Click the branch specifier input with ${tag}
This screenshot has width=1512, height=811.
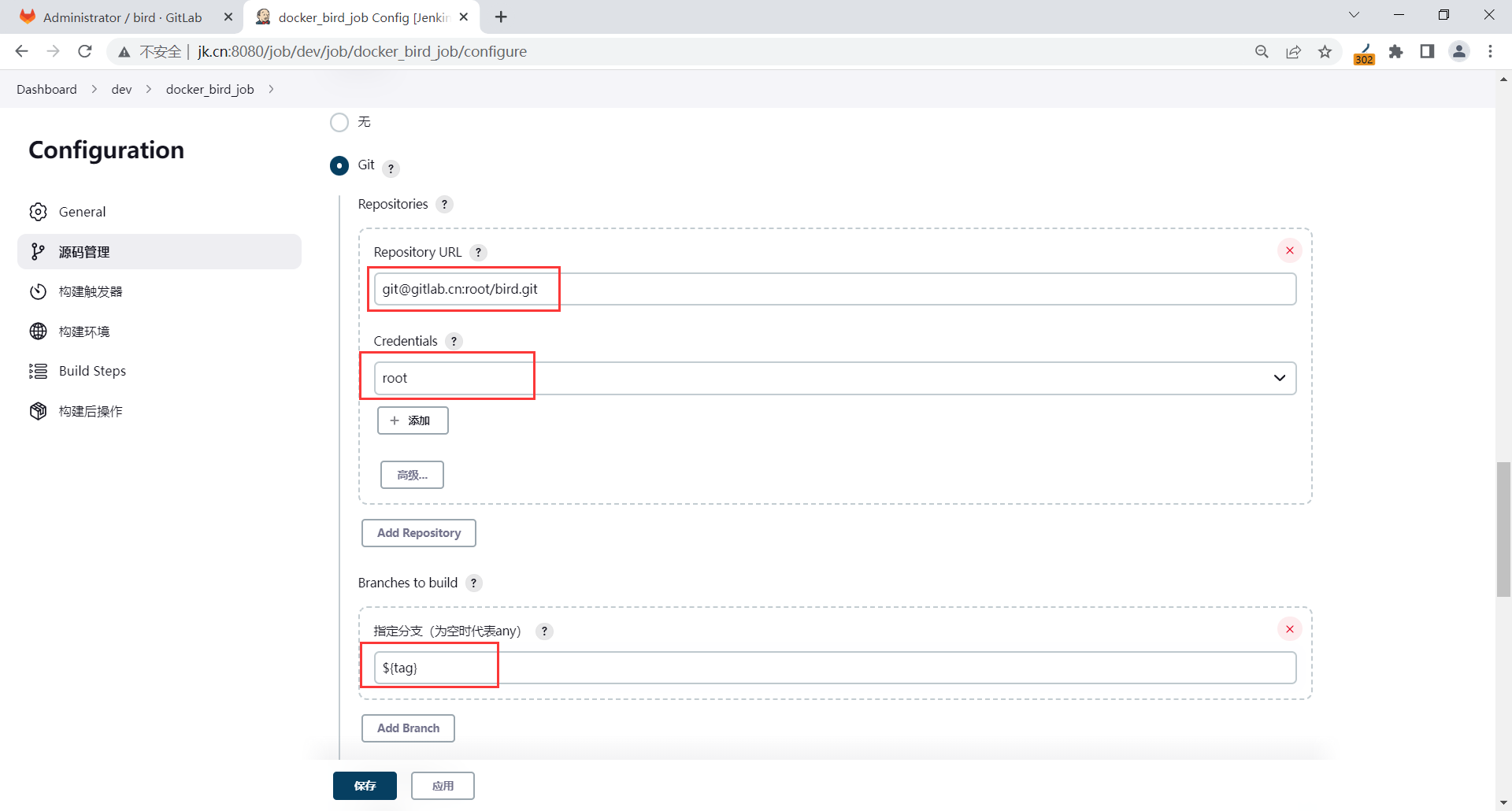835,668
